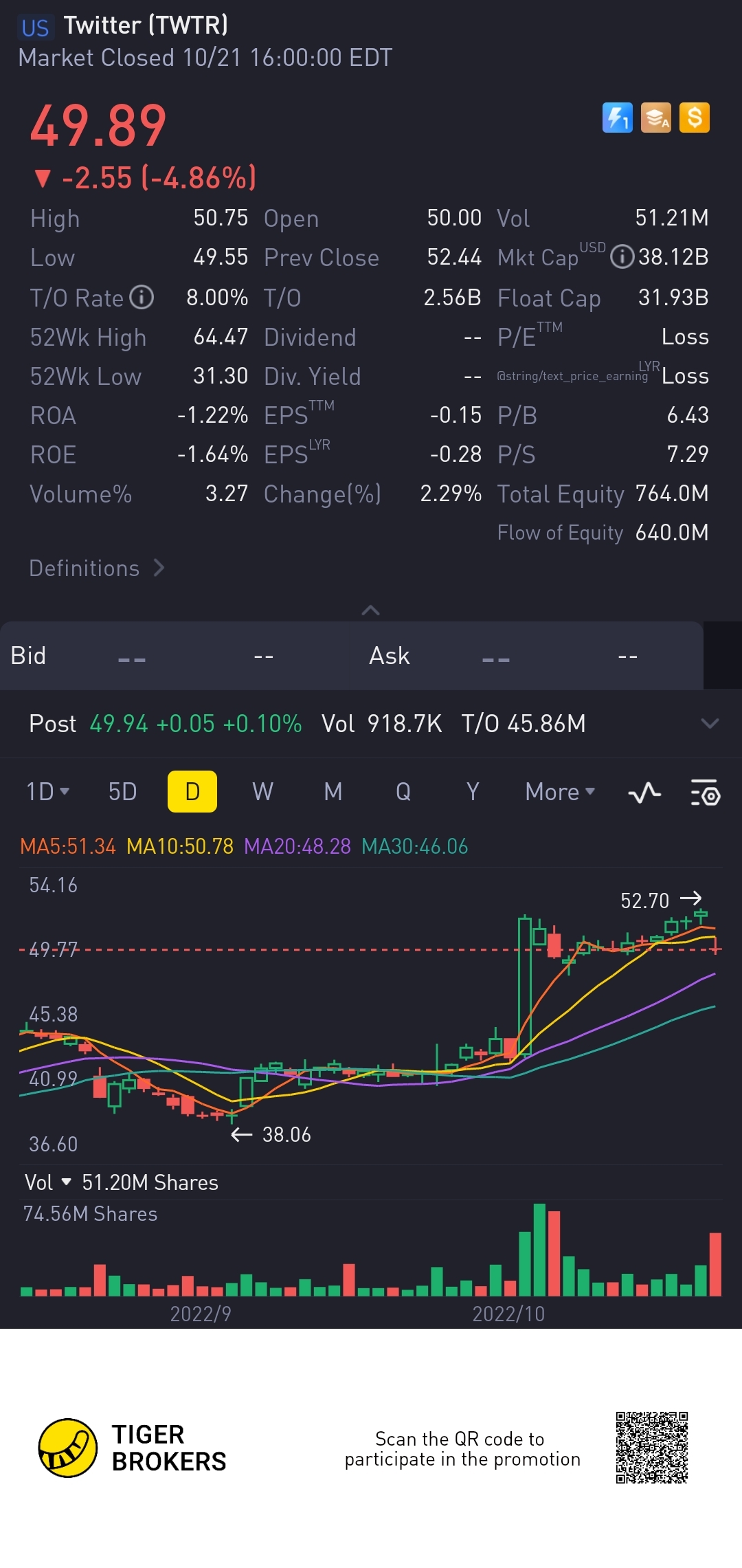Tap the -2.55 (-4.86%) change
The width and height of the screenshot is (742, 1568).
(145, 178)
